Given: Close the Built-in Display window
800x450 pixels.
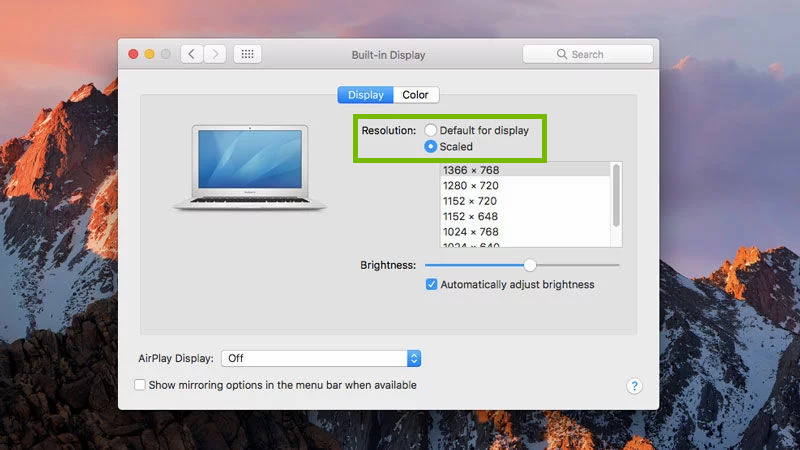Looking at the screenshot, I should (x=133, y=54).
